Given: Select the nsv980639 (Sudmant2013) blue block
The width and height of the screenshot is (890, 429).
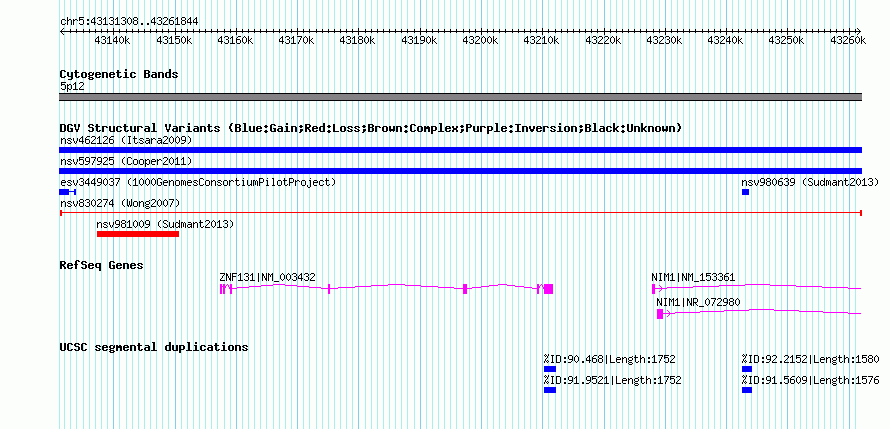Looking at the screenshot, I should point(745,192).
